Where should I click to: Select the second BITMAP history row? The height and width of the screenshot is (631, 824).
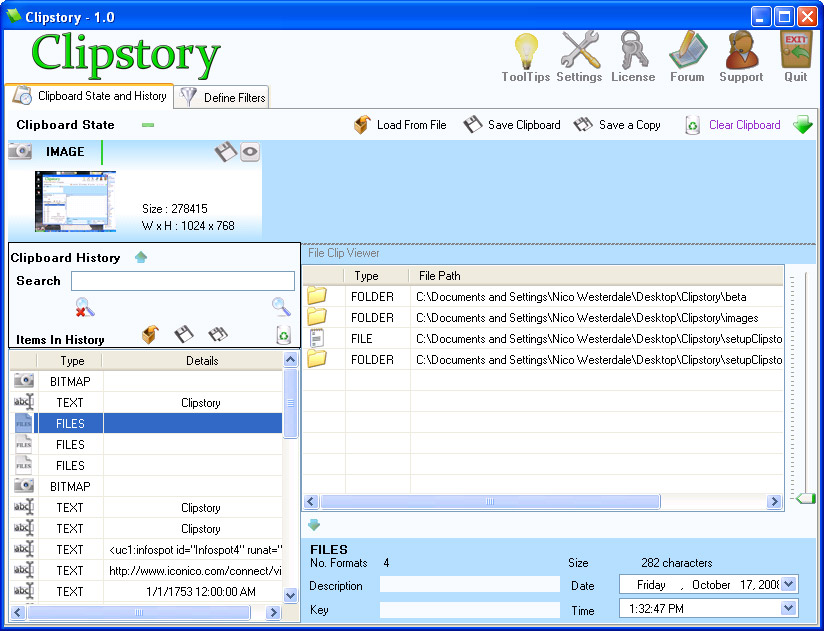click(x=146, y=487)
